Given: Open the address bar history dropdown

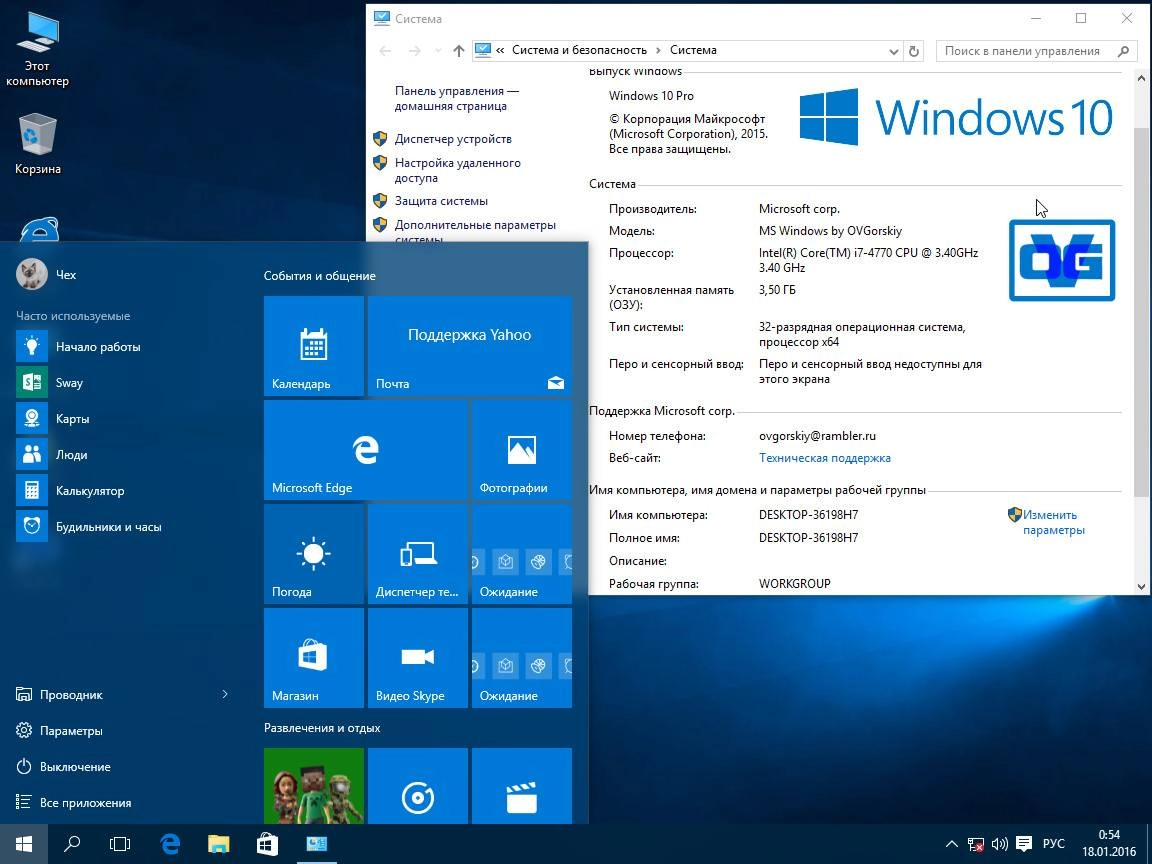Looking at the screenshot, I should [x=893, y=51].
